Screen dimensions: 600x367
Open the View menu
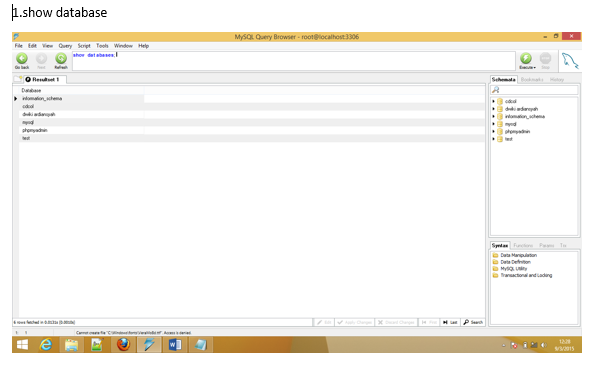click(x=47, y=46)
